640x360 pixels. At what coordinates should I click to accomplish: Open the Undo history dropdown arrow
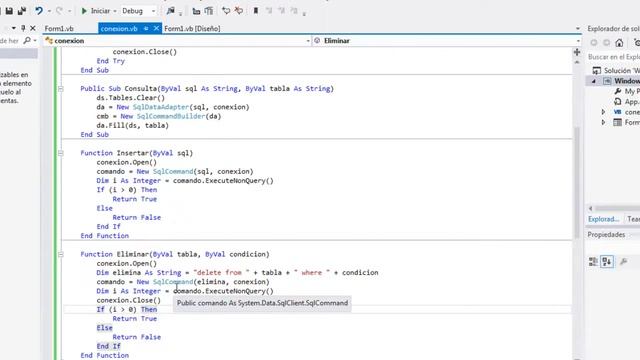tap(49, 11)
